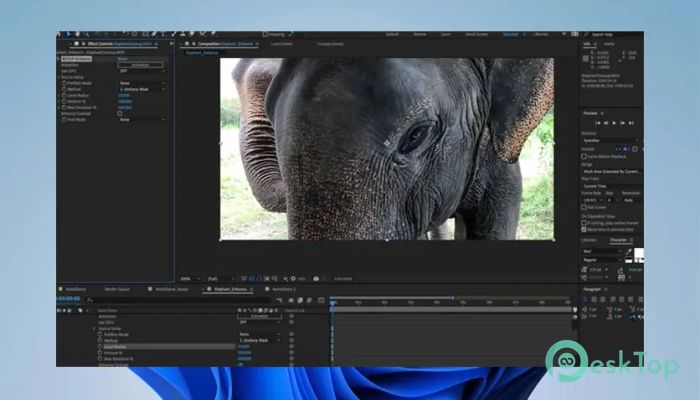Select the Hand tool

[x=77, y=34]
